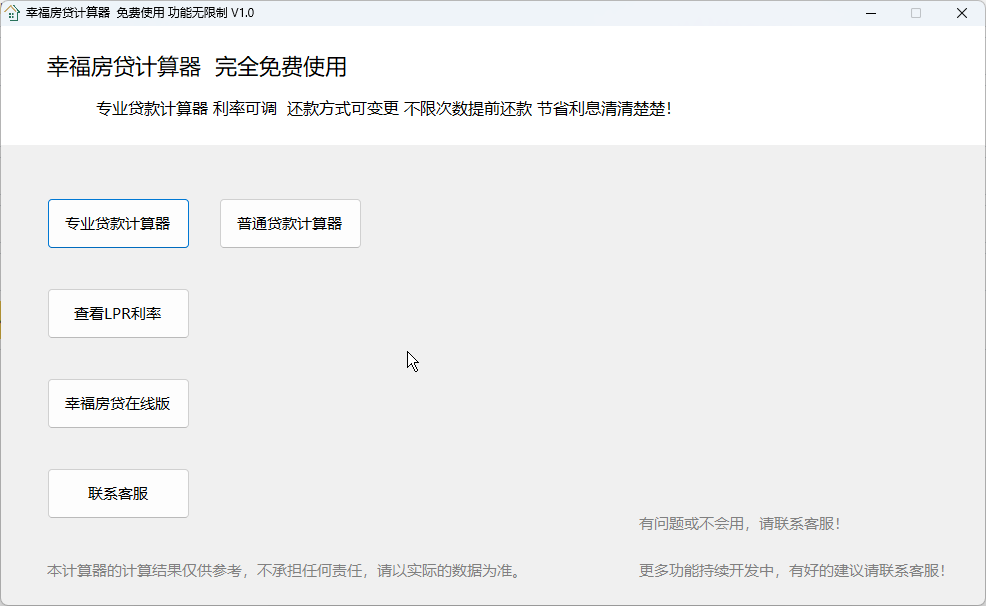The image size is (986, 606).
Task: Click the subtitle 专业贷款计算器 利率可调
Action: point(186,109)
